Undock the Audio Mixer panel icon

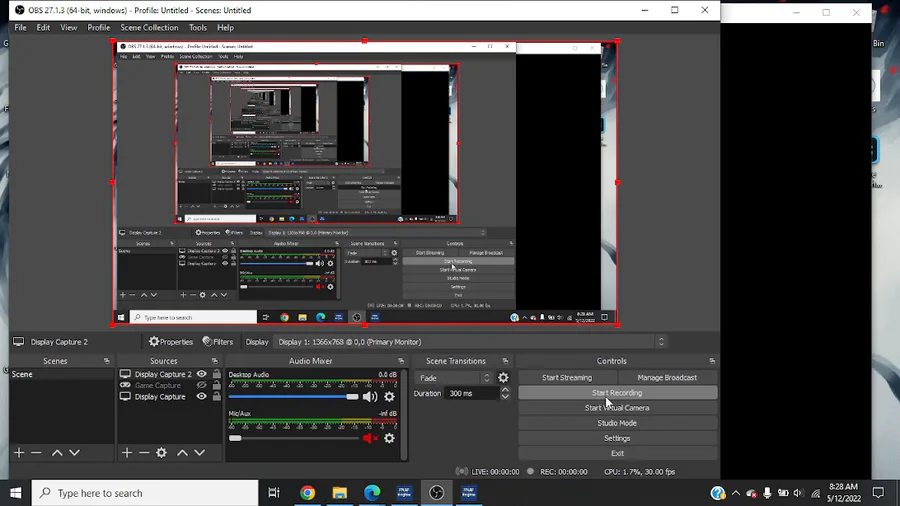tap(401, 361)
